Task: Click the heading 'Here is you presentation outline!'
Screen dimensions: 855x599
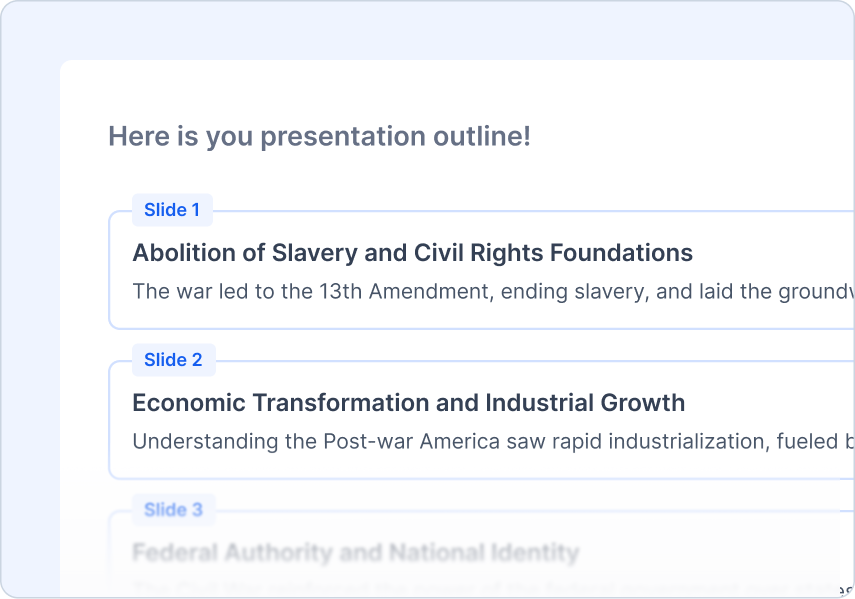Action: (x=320, y=136)
